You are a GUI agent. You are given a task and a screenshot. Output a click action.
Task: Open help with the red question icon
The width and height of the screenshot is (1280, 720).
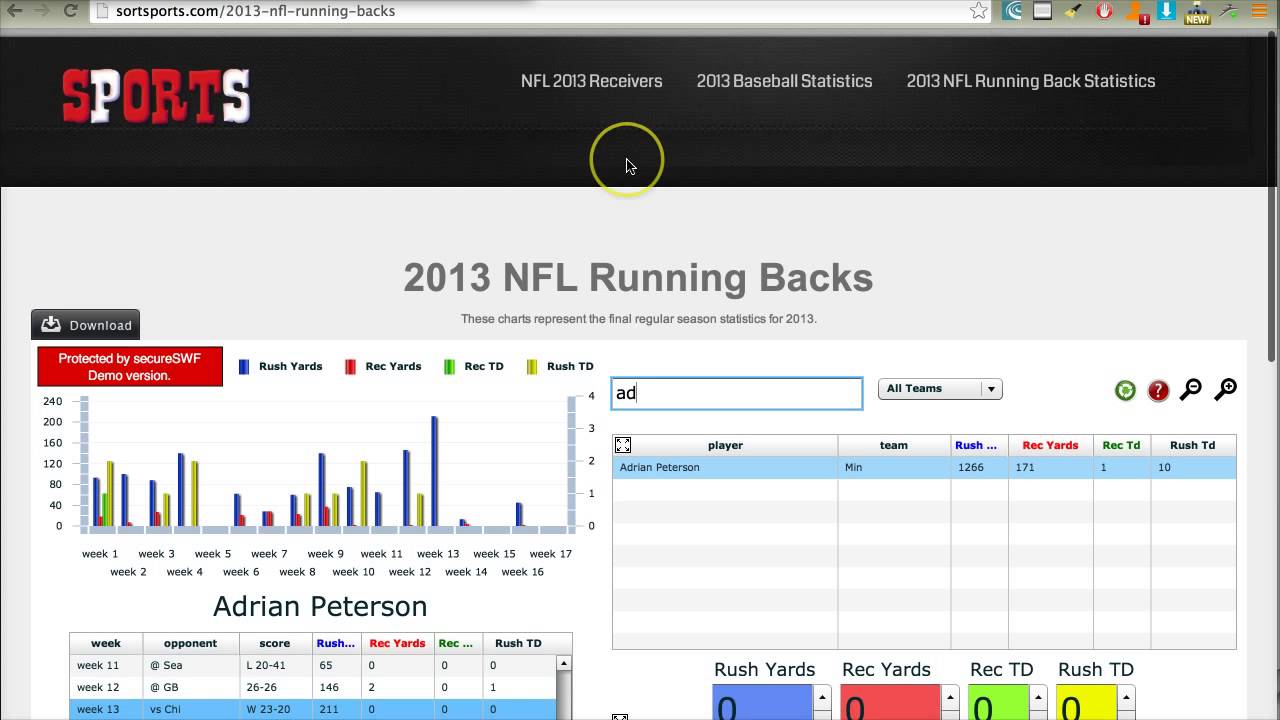tap(1158, 390)
